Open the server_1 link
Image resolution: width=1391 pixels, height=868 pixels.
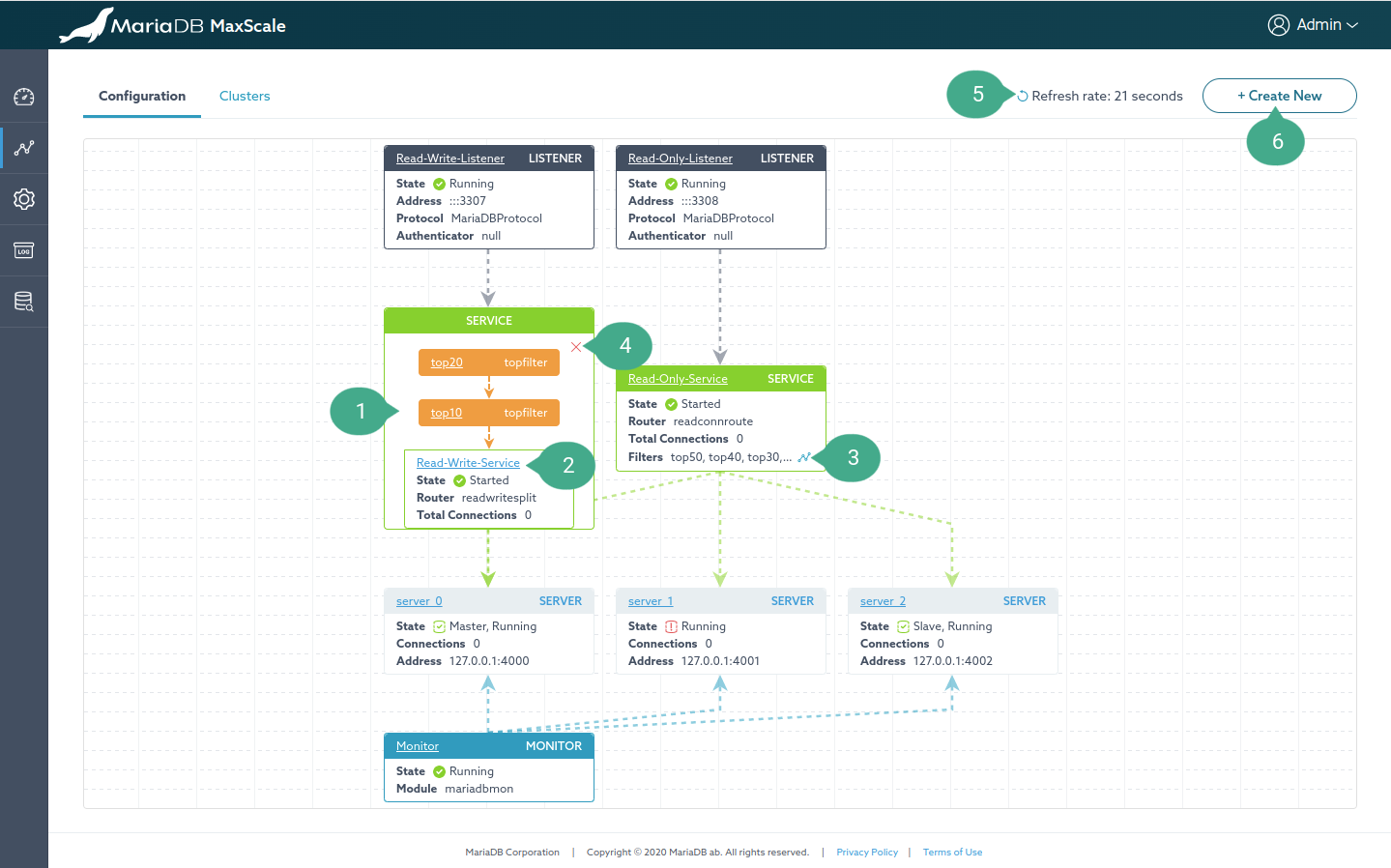651,601
